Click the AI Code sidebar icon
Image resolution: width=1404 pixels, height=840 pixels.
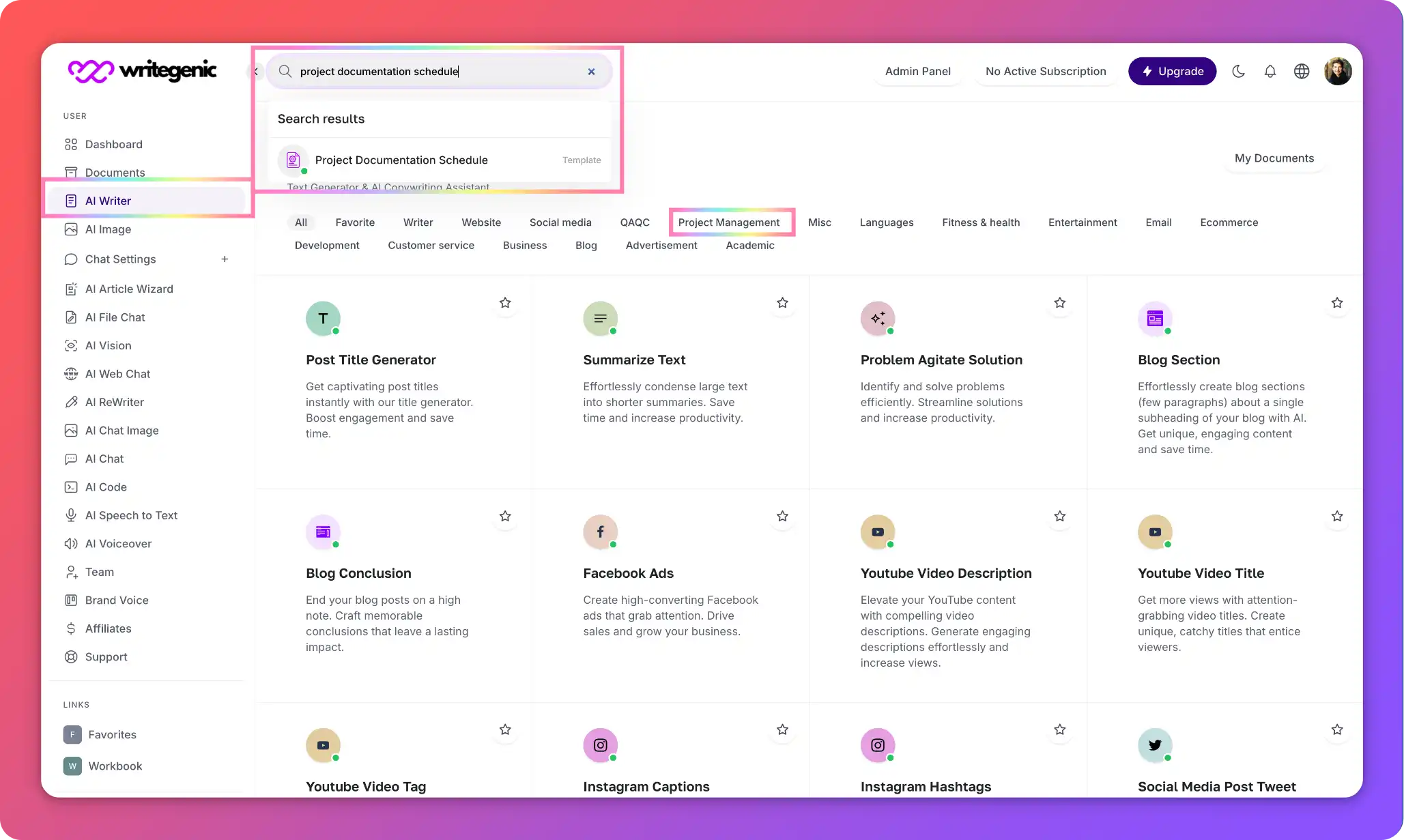point(71,487)
